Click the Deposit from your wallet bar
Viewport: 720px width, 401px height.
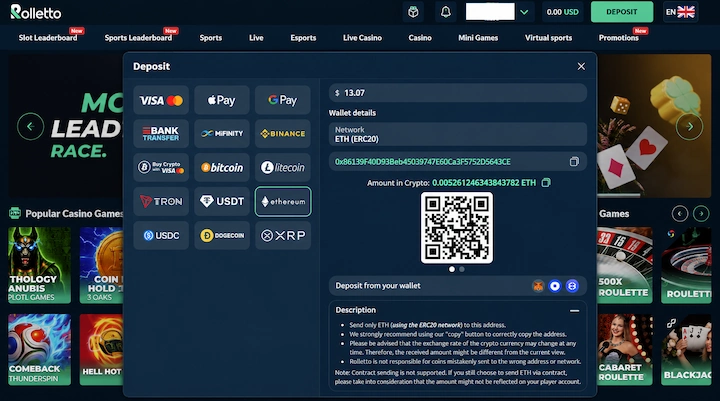click(458, 286)
